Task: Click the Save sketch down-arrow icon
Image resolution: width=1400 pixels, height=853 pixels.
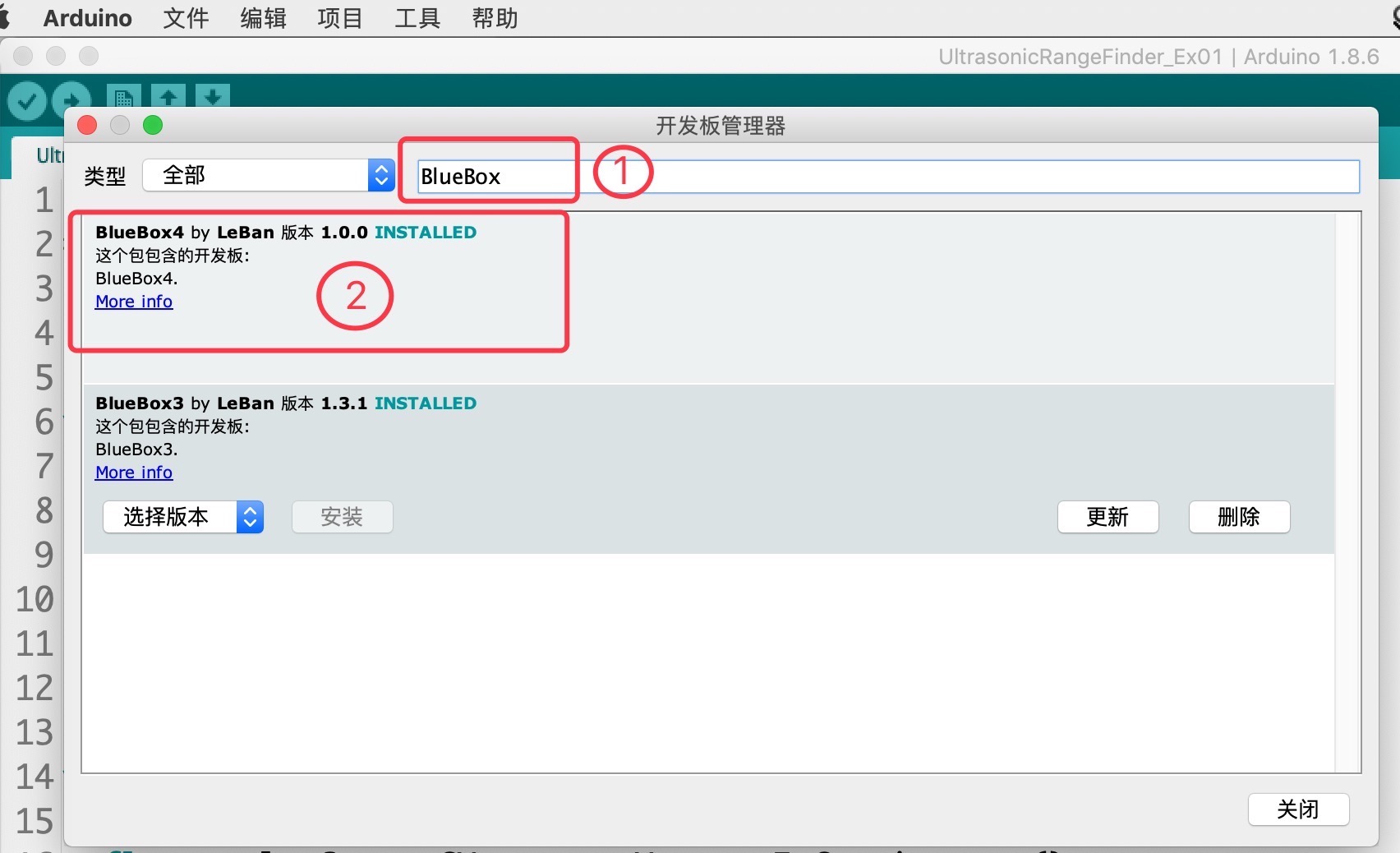Action: pos(213,95)
